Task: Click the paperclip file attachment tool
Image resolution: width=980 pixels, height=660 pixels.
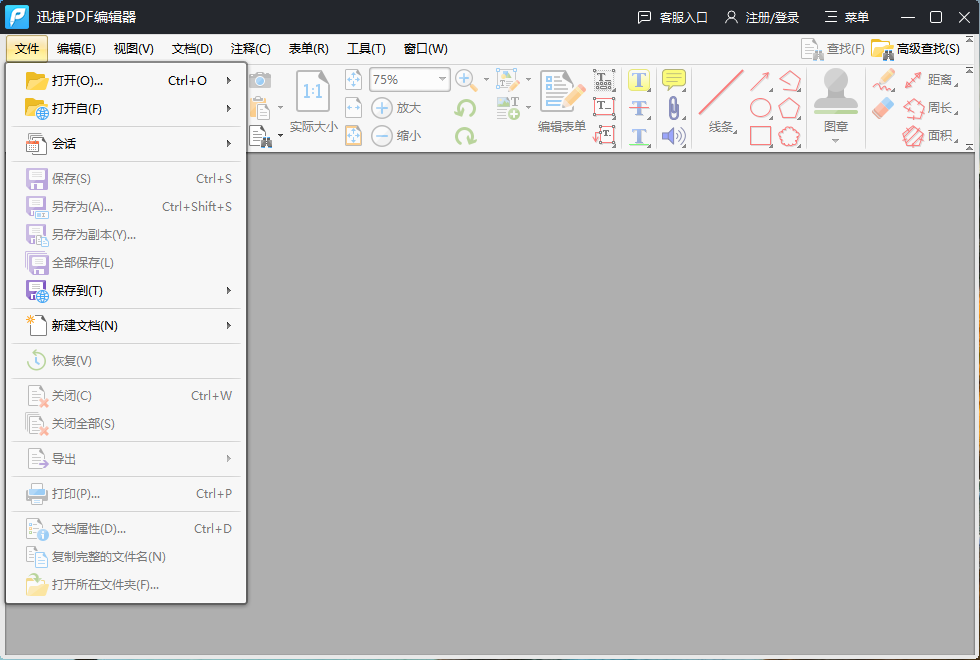Action: point(673,108)
